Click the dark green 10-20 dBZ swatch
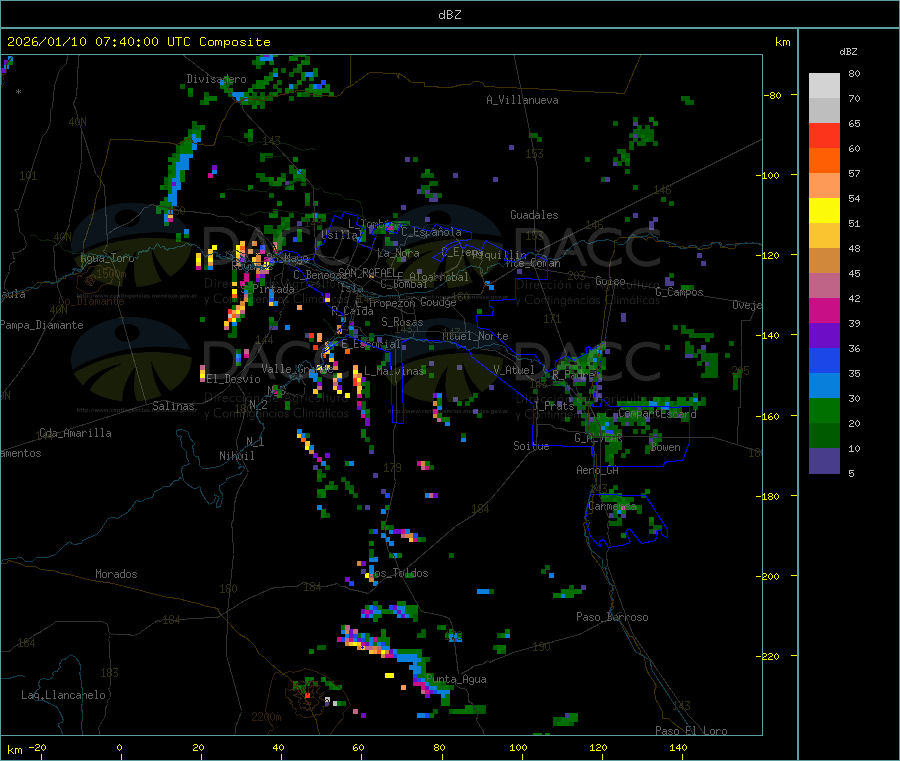 click(x=824, y=436)
